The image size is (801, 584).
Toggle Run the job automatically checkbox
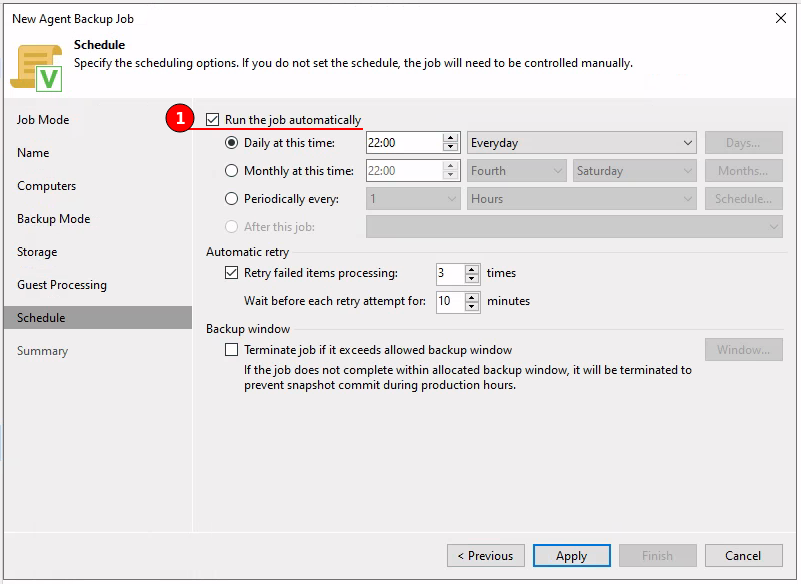click(213, 120)
